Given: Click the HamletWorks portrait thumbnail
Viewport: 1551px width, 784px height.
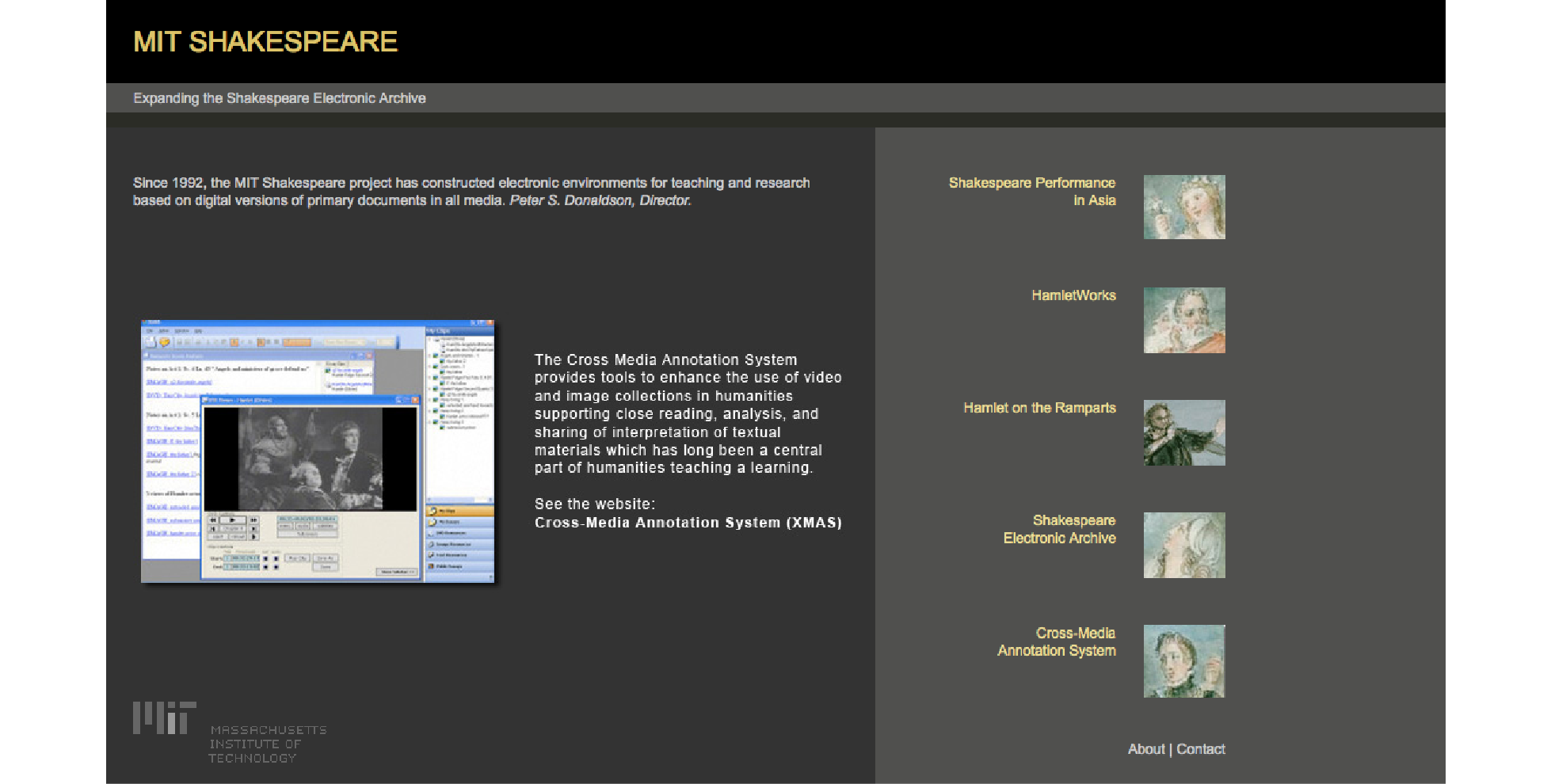Looking at the screenshot, I should click(1183, 320).
